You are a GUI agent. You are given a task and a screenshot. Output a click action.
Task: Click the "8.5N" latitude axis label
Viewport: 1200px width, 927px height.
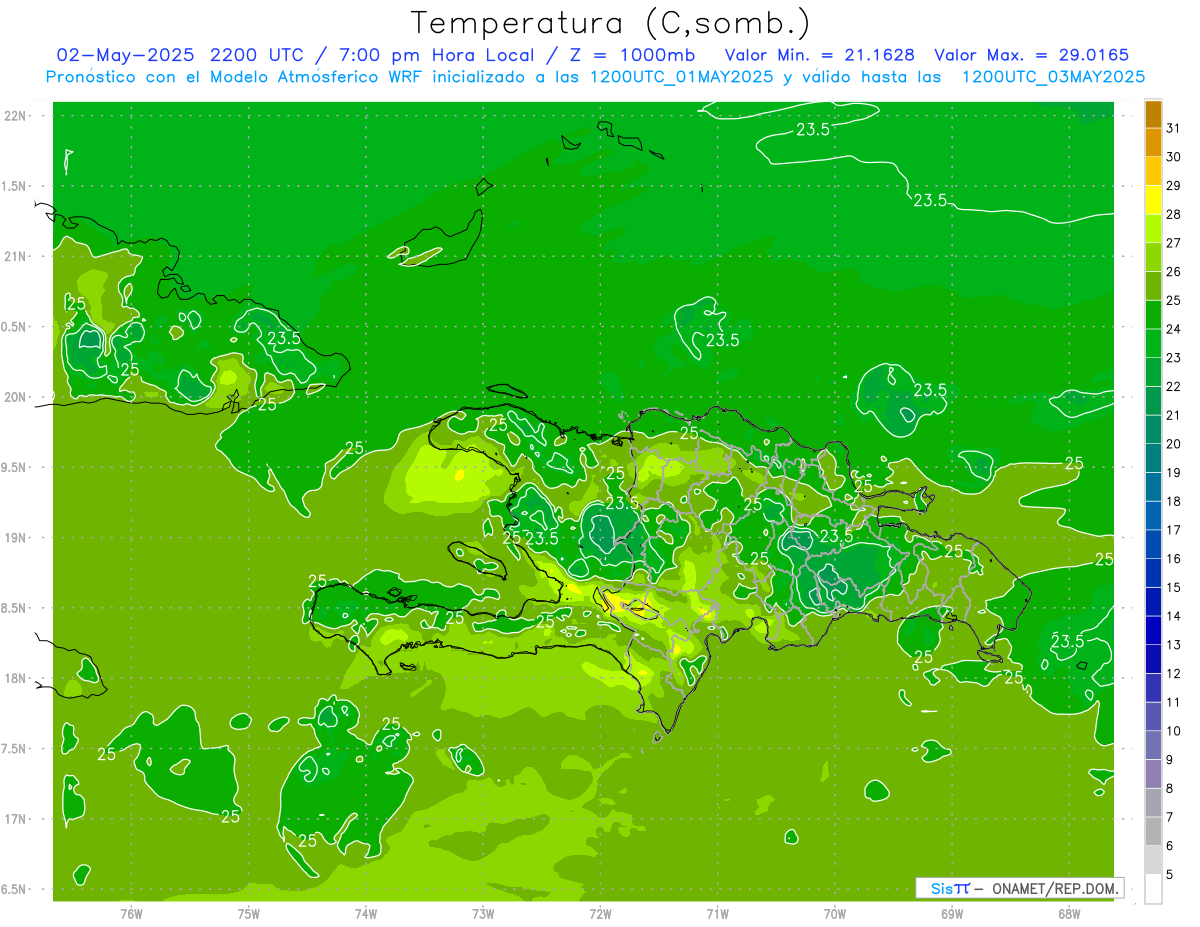[x=15, y=608]
